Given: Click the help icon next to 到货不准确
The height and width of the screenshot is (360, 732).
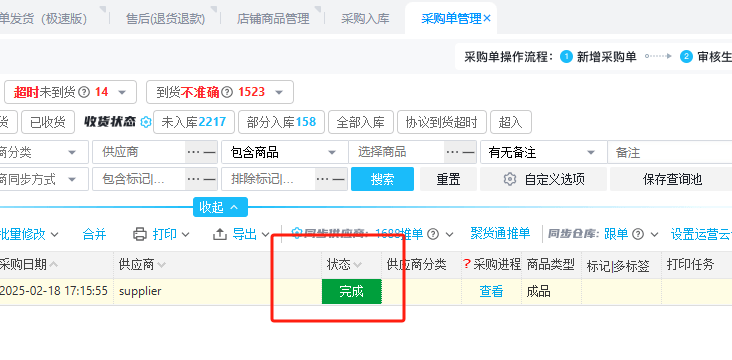Looking at the screenshot, I should (227, 92).
